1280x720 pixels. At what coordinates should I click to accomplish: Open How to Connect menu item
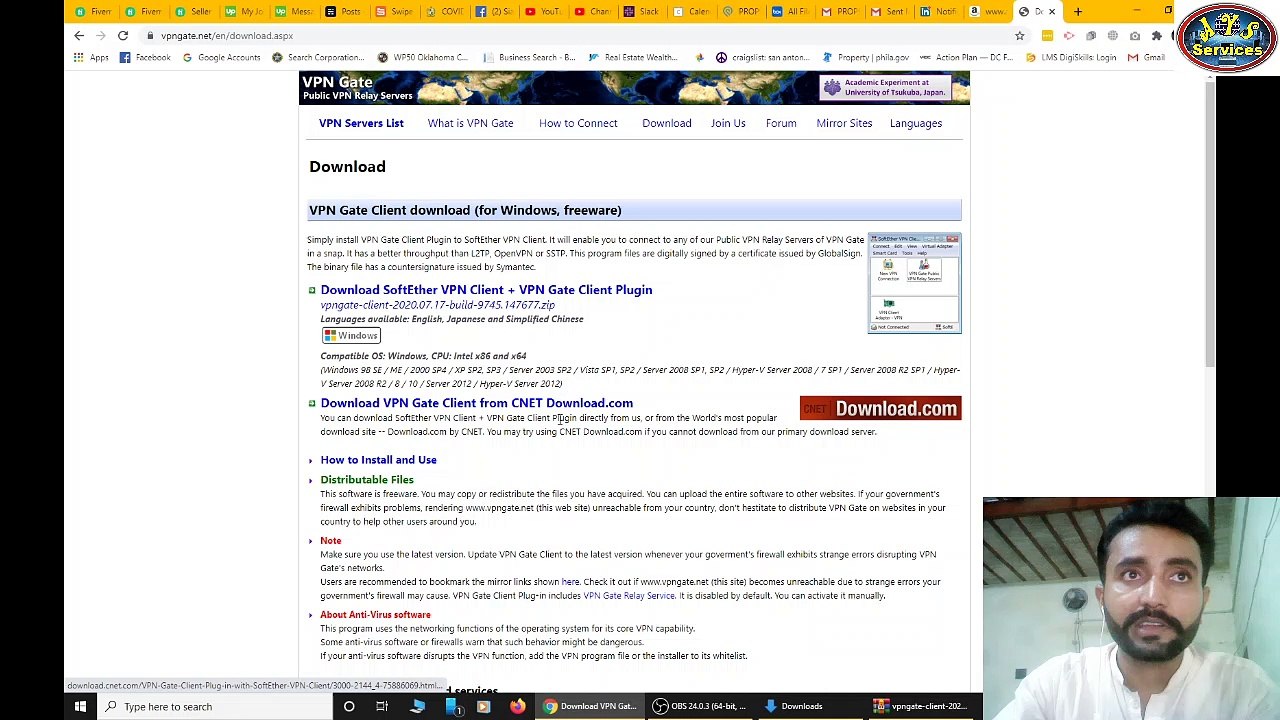(x=578, y=123)
